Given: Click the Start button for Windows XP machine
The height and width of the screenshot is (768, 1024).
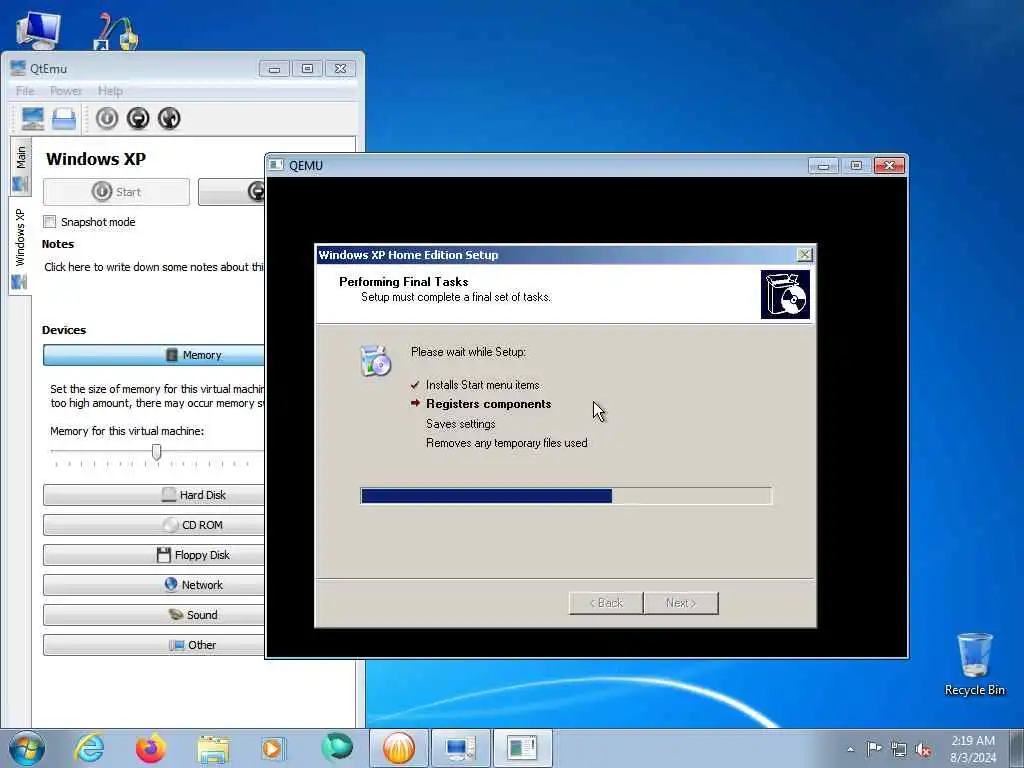Looking at the screenshot, I should tap(116, 192).
